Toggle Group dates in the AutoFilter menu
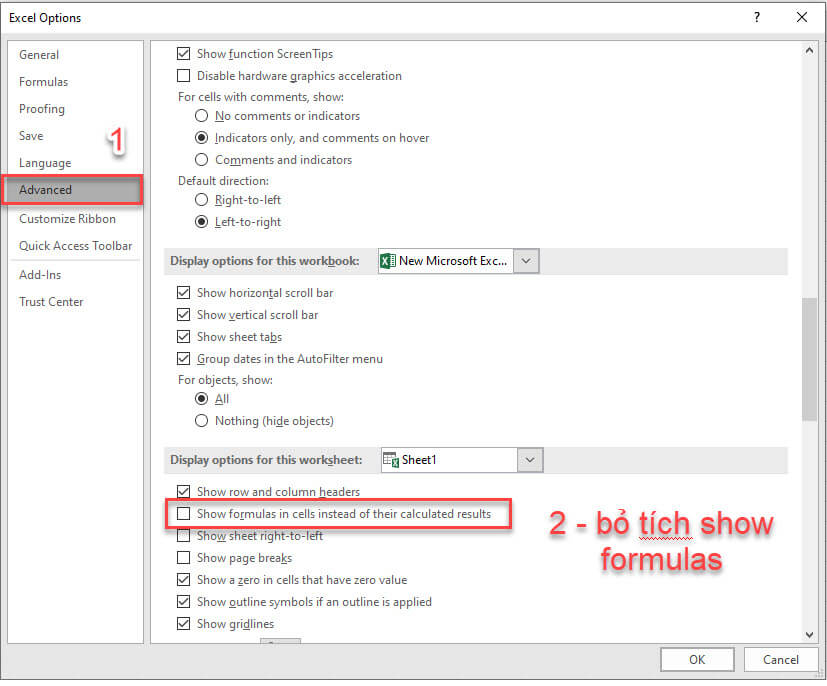 pyautogui.click(x=184, y=359)
